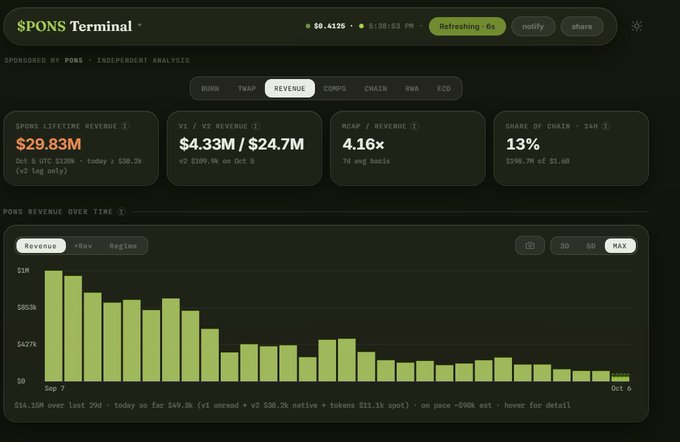Click the share button

(x=582, y=26)
